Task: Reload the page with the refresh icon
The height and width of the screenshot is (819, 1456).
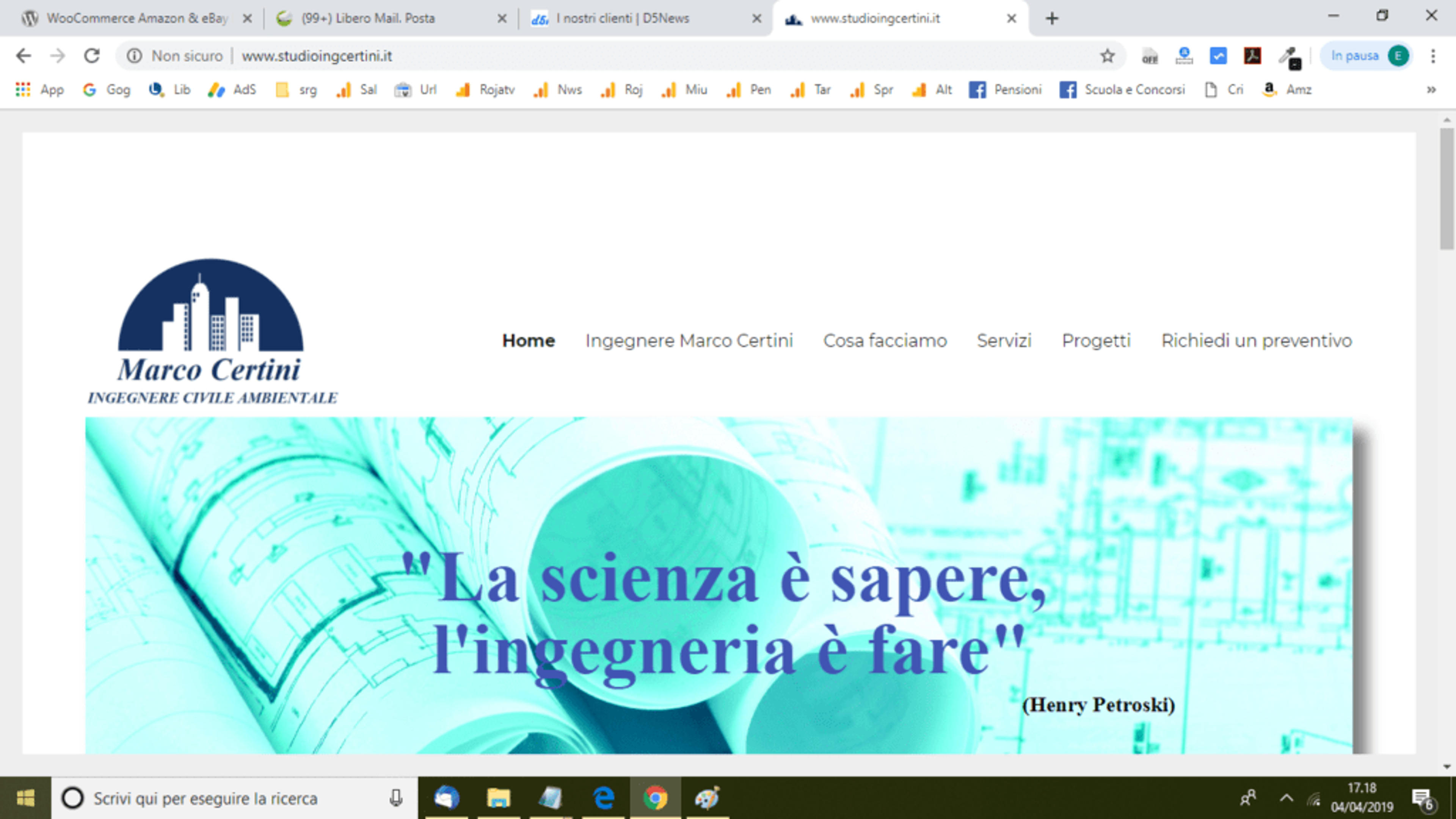Action: click(91, 56)
